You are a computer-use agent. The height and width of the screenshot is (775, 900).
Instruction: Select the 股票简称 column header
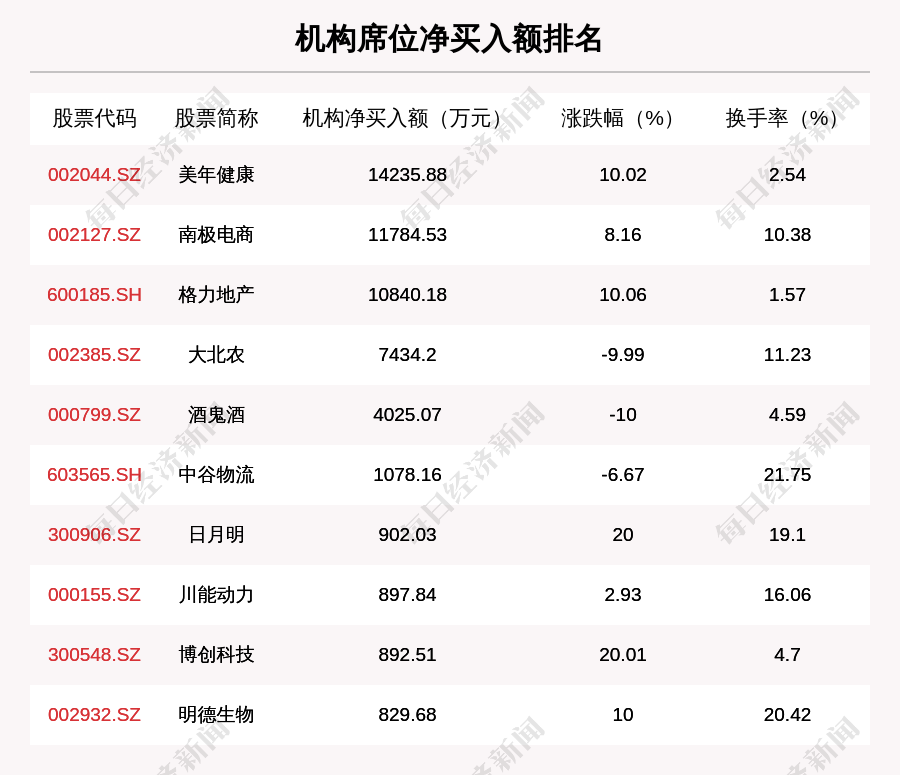(216, 118)
